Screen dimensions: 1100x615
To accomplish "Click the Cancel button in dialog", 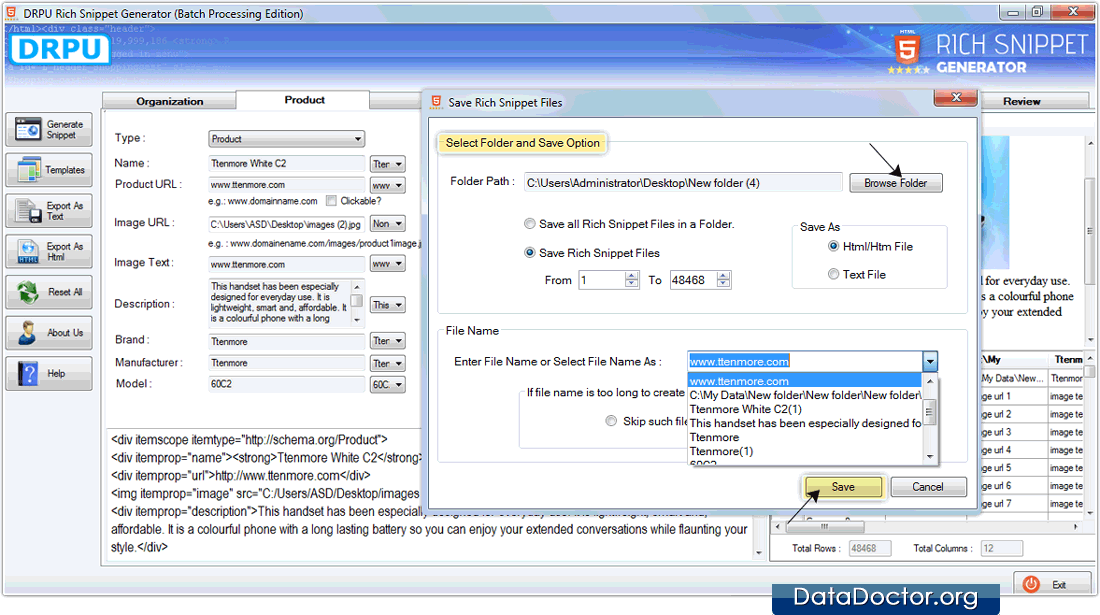I will click(927, 487).
